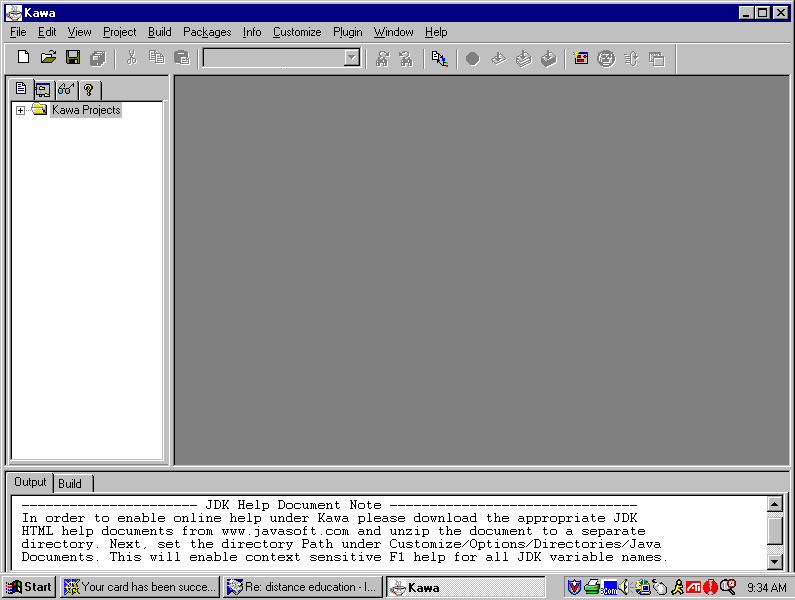Image resolution: width=795 pixels, height=600 pixels.
Task: Switch to the Output tab
Action: point(30,482)
